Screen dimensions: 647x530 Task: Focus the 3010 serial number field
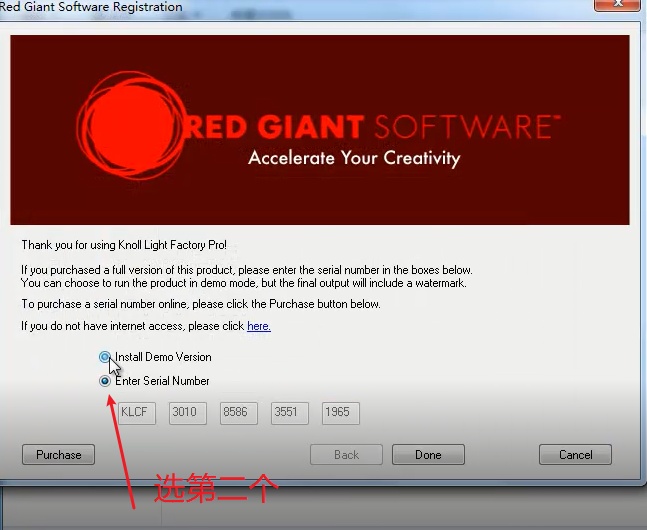pyautogui.click(x=188, y=413)
